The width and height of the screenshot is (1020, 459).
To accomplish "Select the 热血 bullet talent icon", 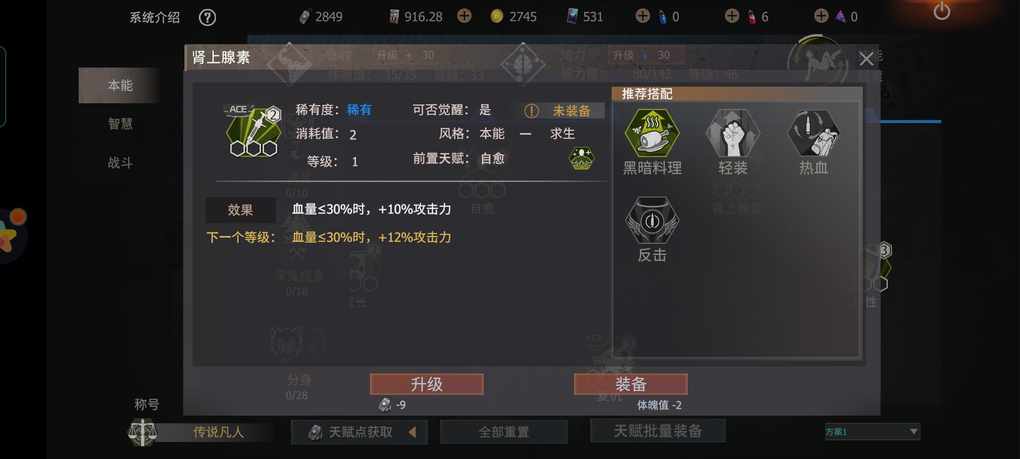I will [x=813, y=132].
